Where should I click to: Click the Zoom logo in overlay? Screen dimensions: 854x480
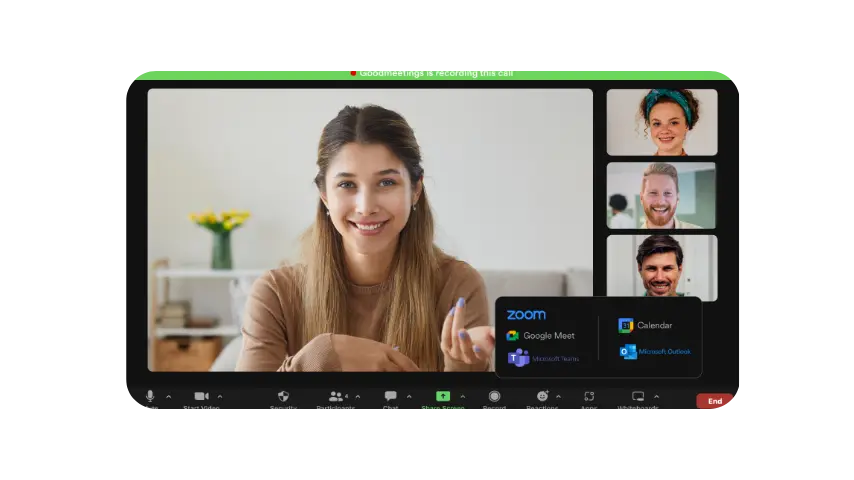[526, 314]
